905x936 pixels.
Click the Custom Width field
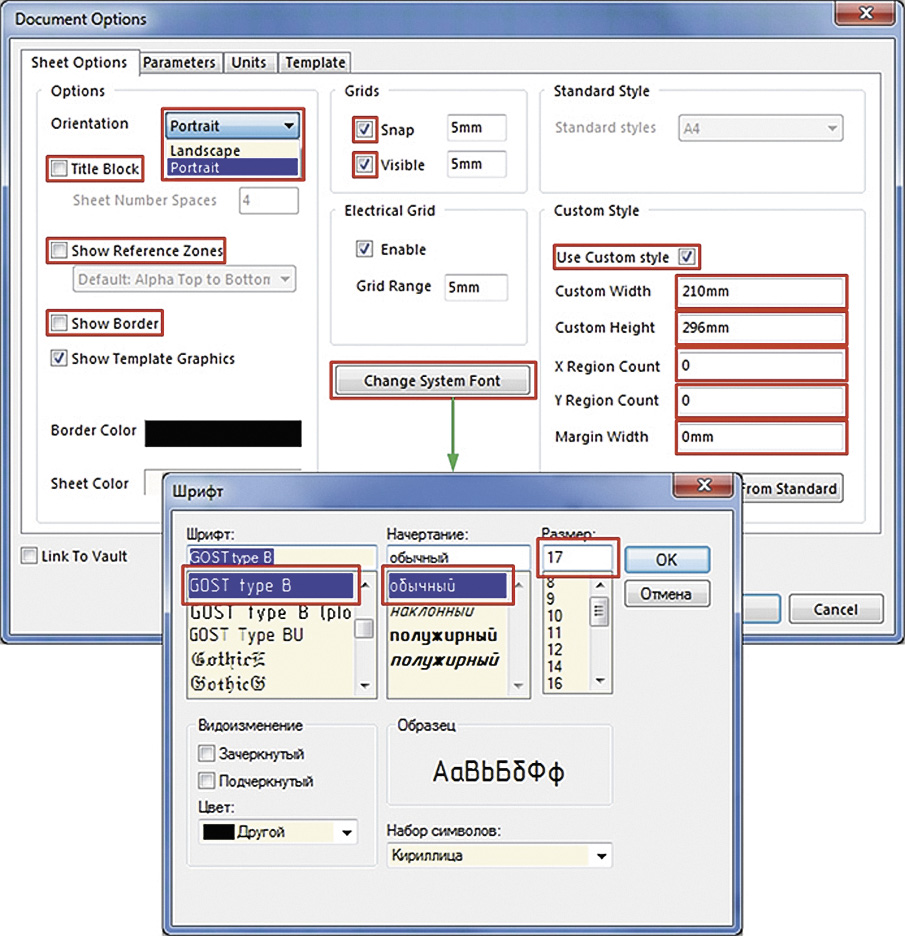click(761, 291)
